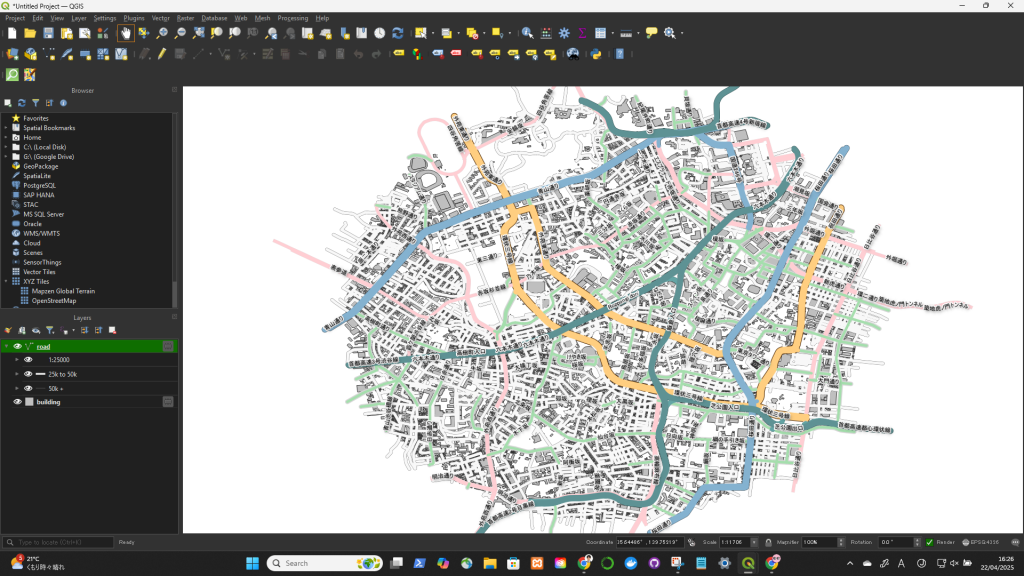
Task: Open the Processing menu
Action: [x=292, y=18]
